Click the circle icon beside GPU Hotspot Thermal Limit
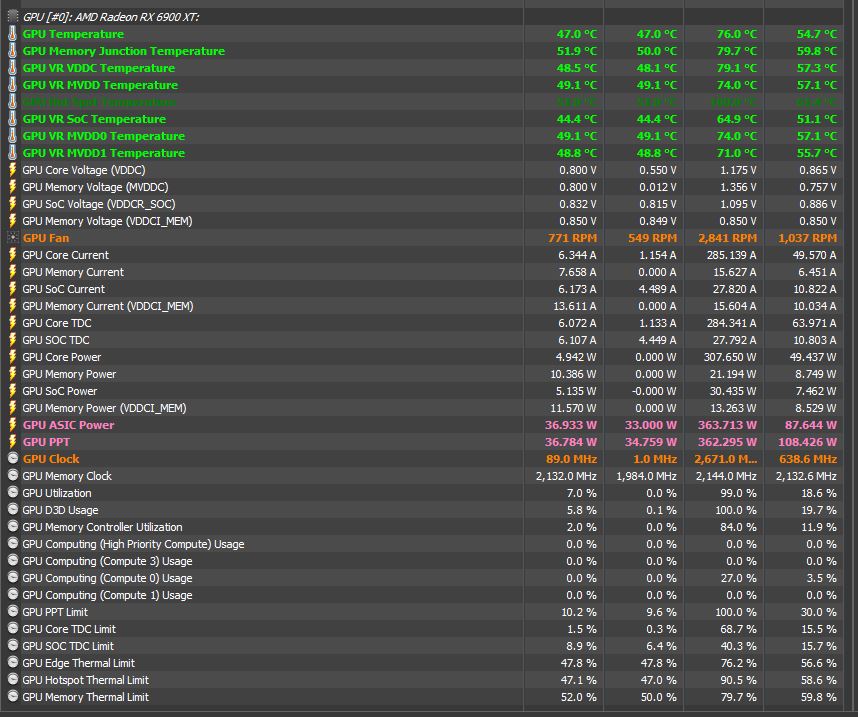 (13, 679)
